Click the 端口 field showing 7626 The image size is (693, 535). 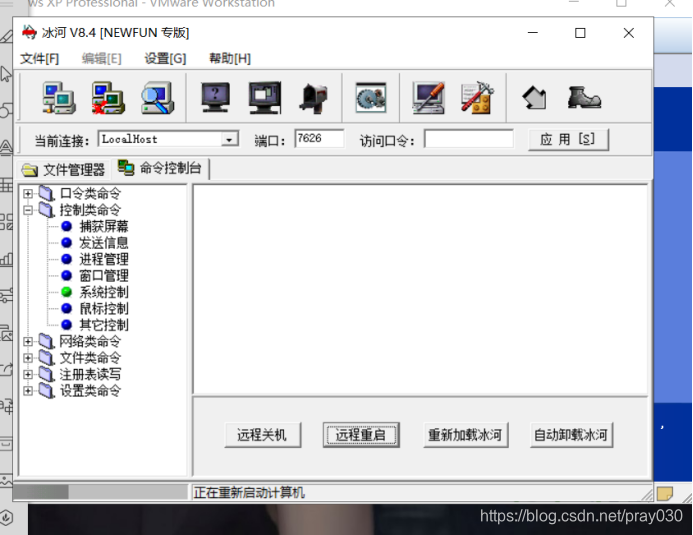pos(319,139)
